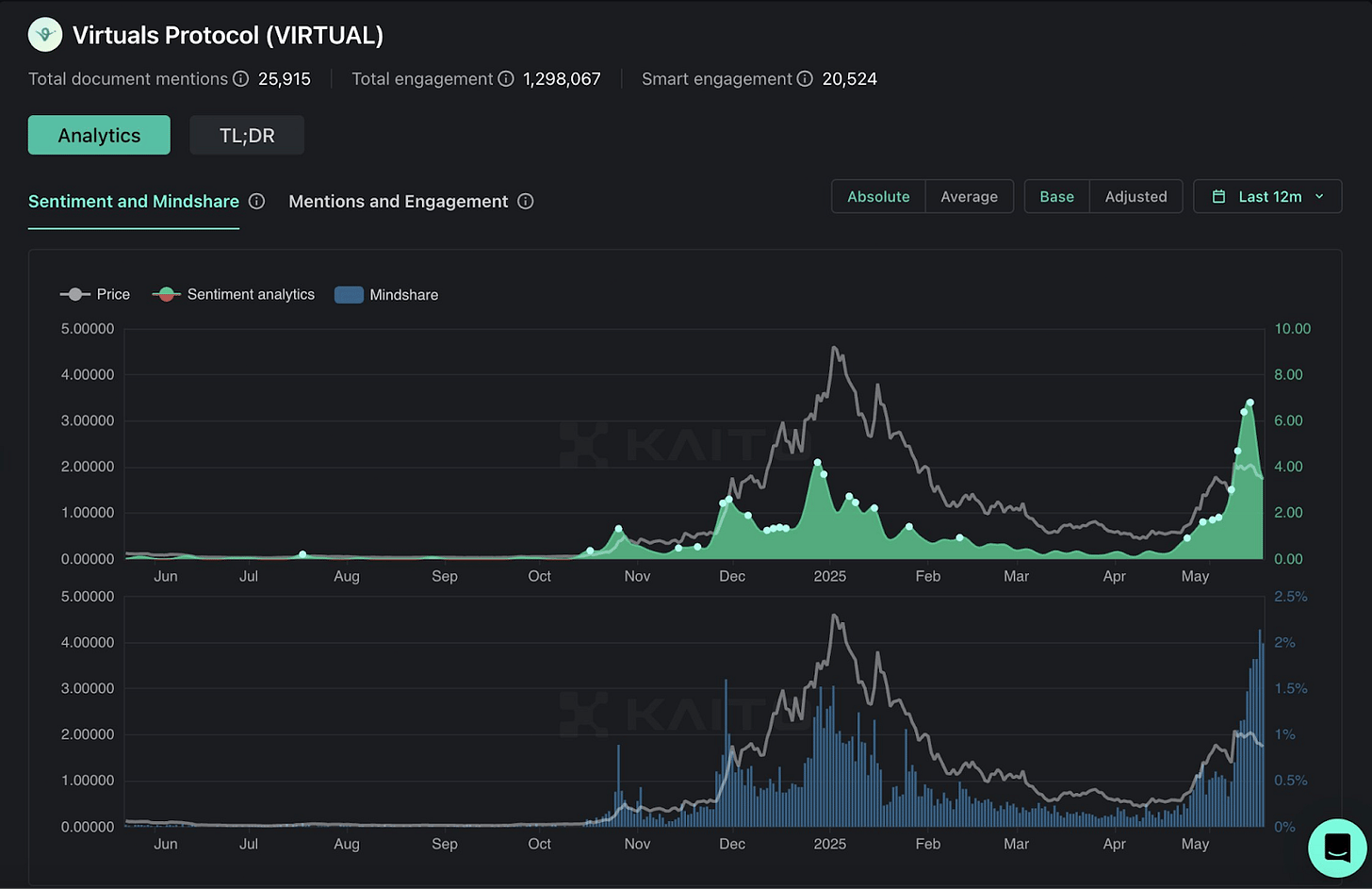The height and width of the screenshot is (889, 1372).
Task: Click the calendar icon in date range selector
Action: pyautogui.click(x=1218, y=196)
